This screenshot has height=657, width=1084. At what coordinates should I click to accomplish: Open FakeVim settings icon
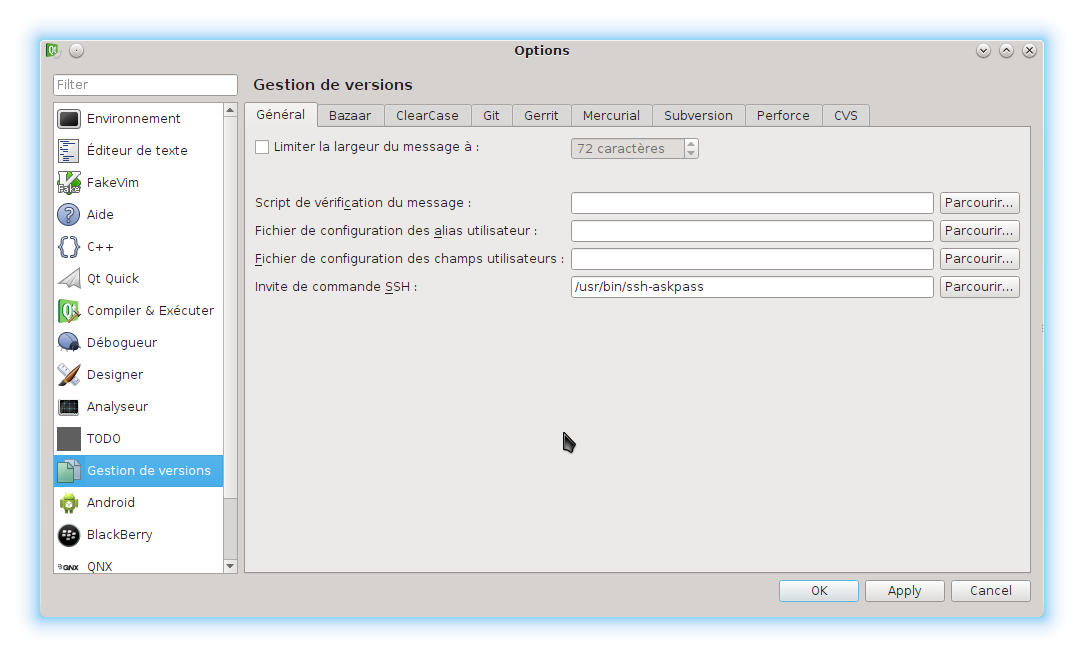[x=68, y=183]
